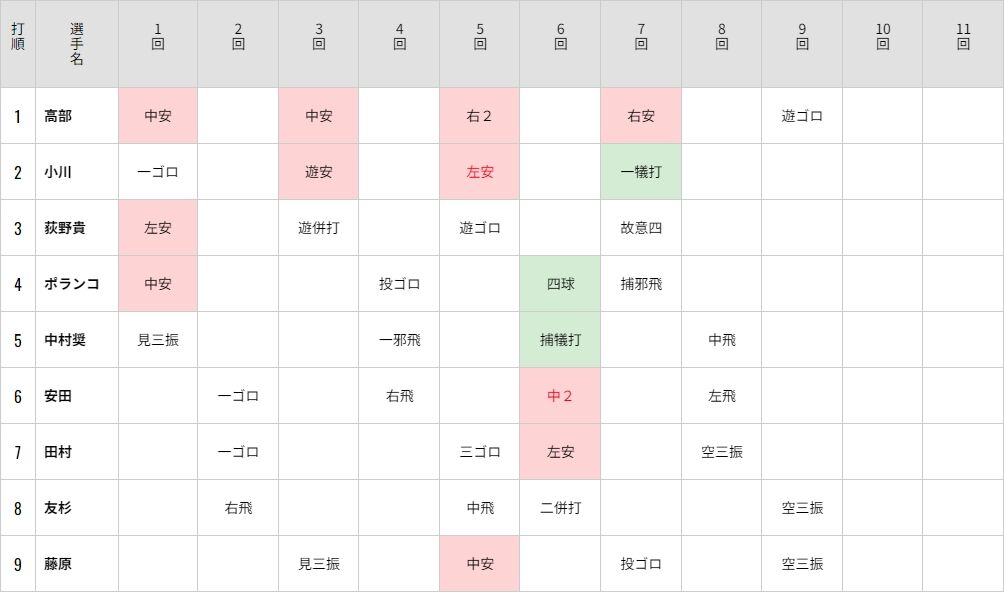The height and width of the screenshot is (592, 1004).
Task: Click 小川's red 左安 cell in 5回
Action: [480, 172]
